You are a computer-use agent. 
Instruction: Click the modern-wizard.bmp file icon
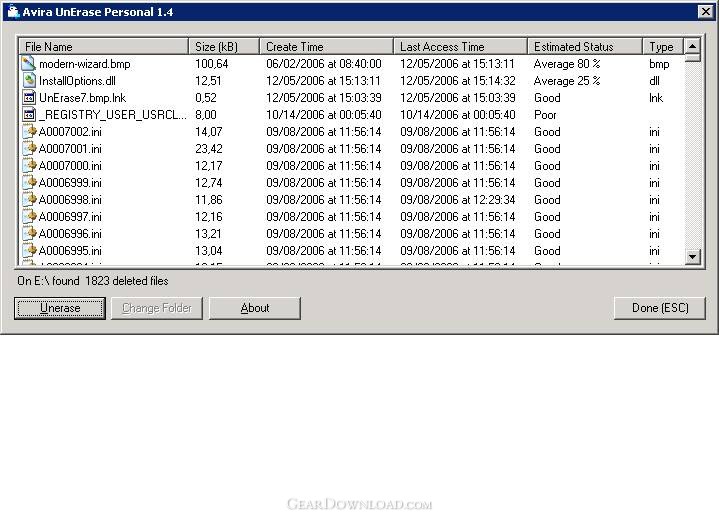(29, 64)
